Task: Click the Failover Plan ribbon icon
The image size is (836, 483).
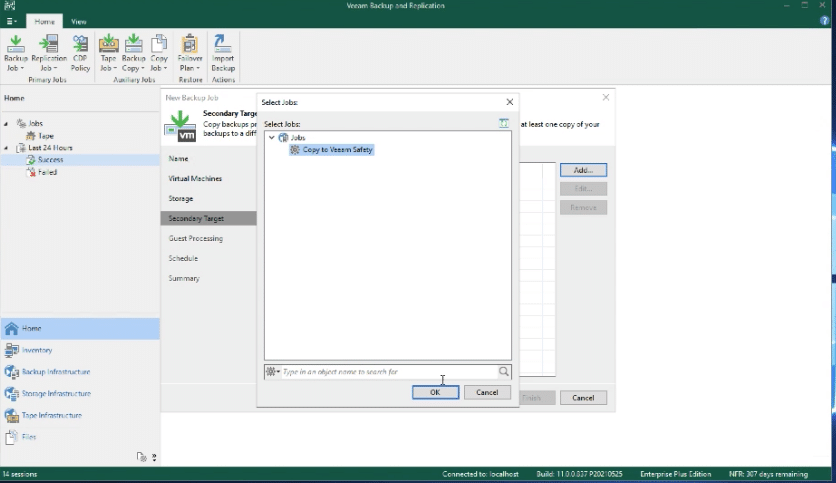Action: (190, 53)
